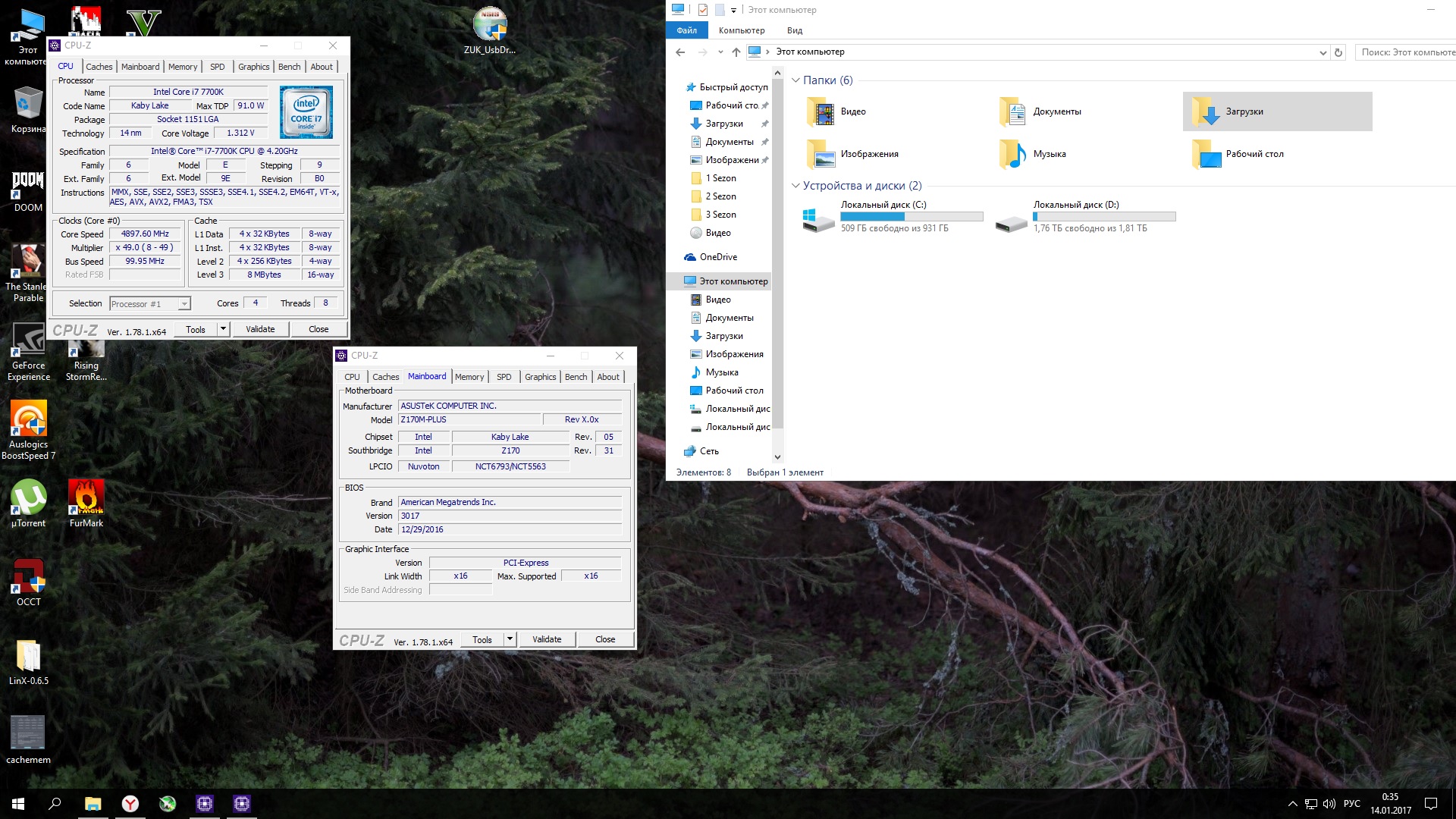Image resolution: width=1456 pixels, height=819 pixels.
Task: Go up one folder level in Explorer
Action: 736,52
